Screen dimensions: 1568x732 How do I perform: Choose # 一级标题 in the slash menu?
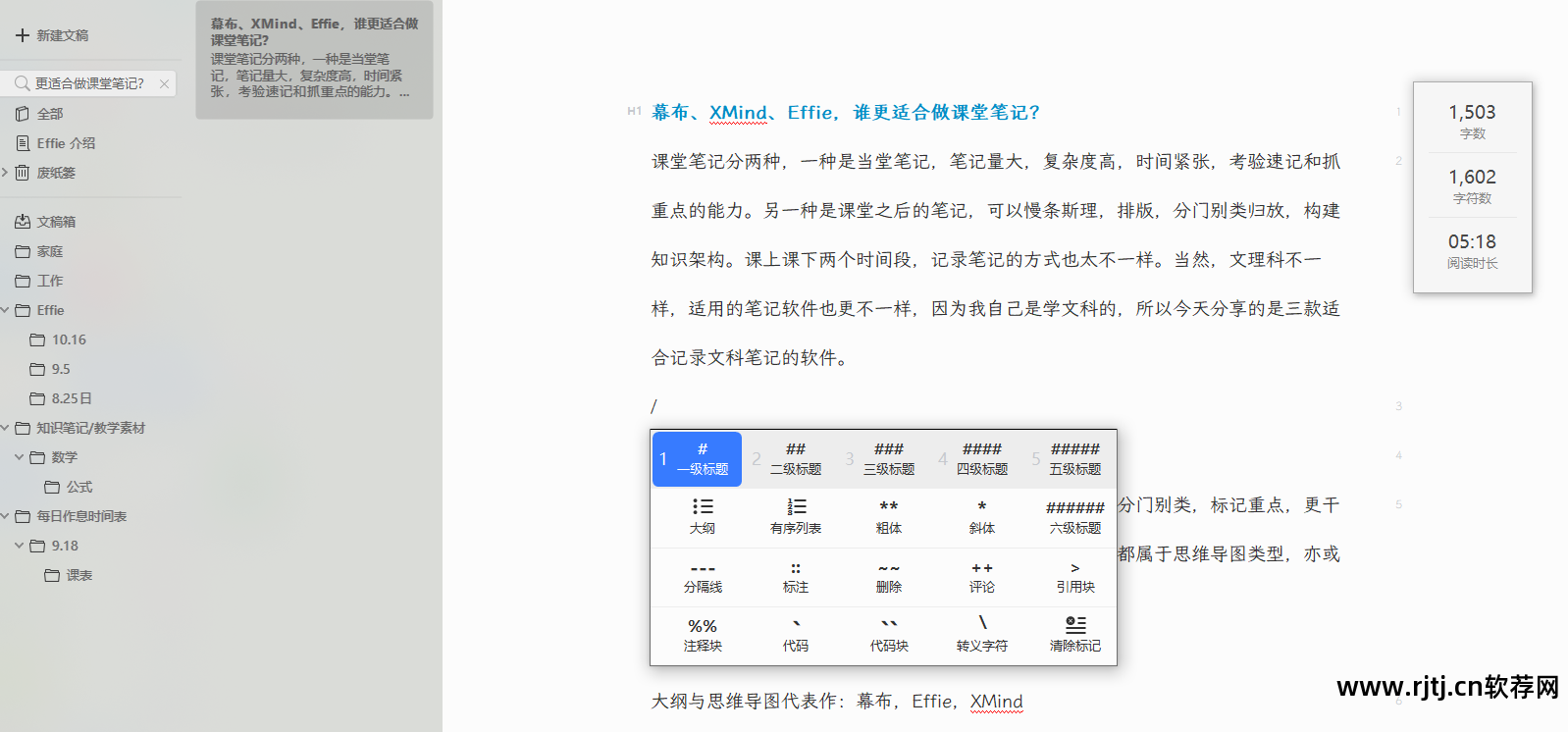click(698, 459)
